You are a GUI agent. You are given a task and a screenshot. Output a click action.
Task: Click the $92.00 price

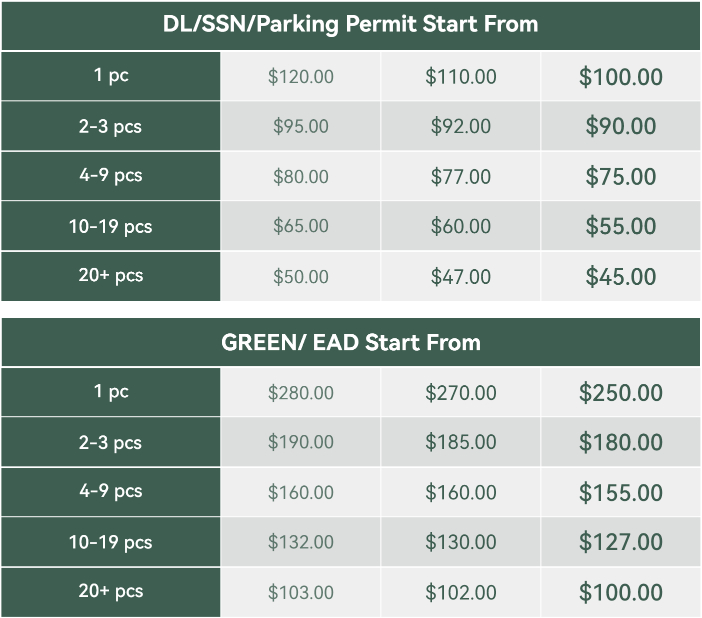pos(461,126)
